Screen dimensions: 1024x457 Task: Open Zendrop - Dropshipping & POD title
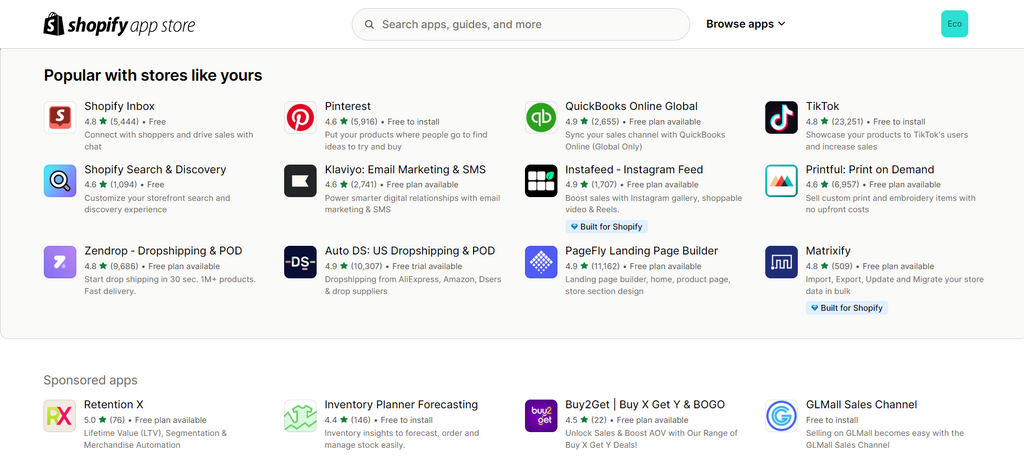163,251
